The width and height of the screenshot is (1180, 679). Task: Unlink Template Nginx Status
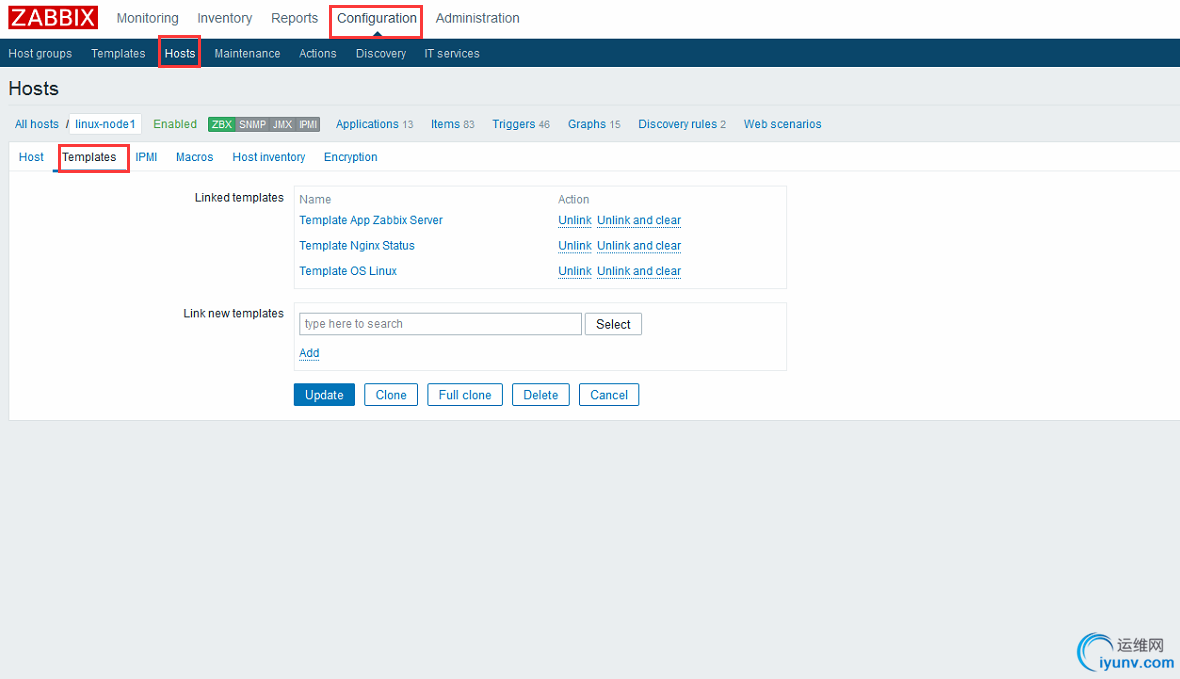point(575,245)
